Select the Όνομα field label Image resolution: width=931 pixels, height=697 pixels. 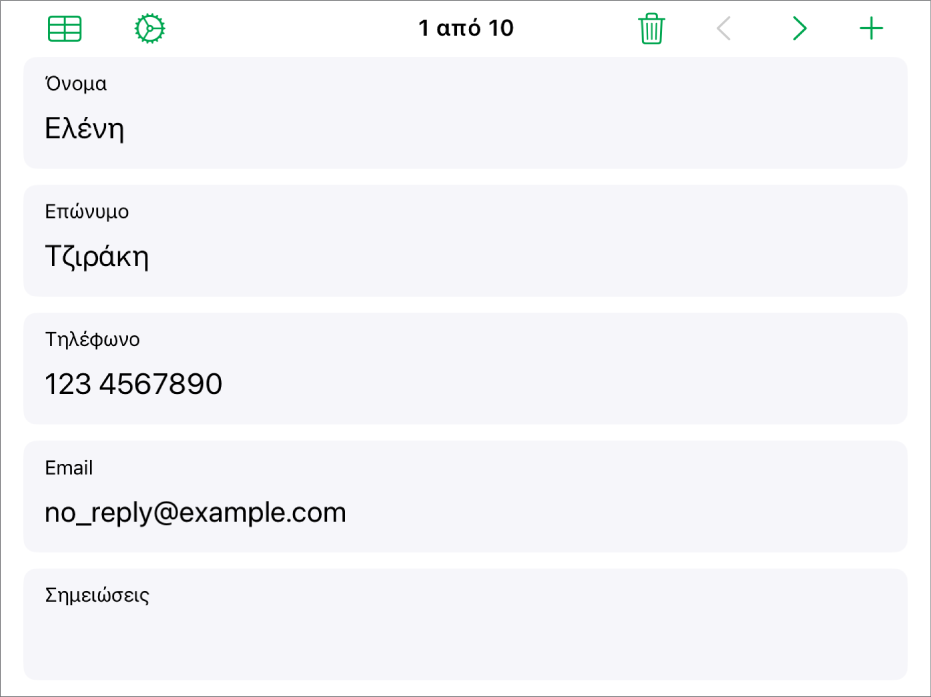coord(76,84)
